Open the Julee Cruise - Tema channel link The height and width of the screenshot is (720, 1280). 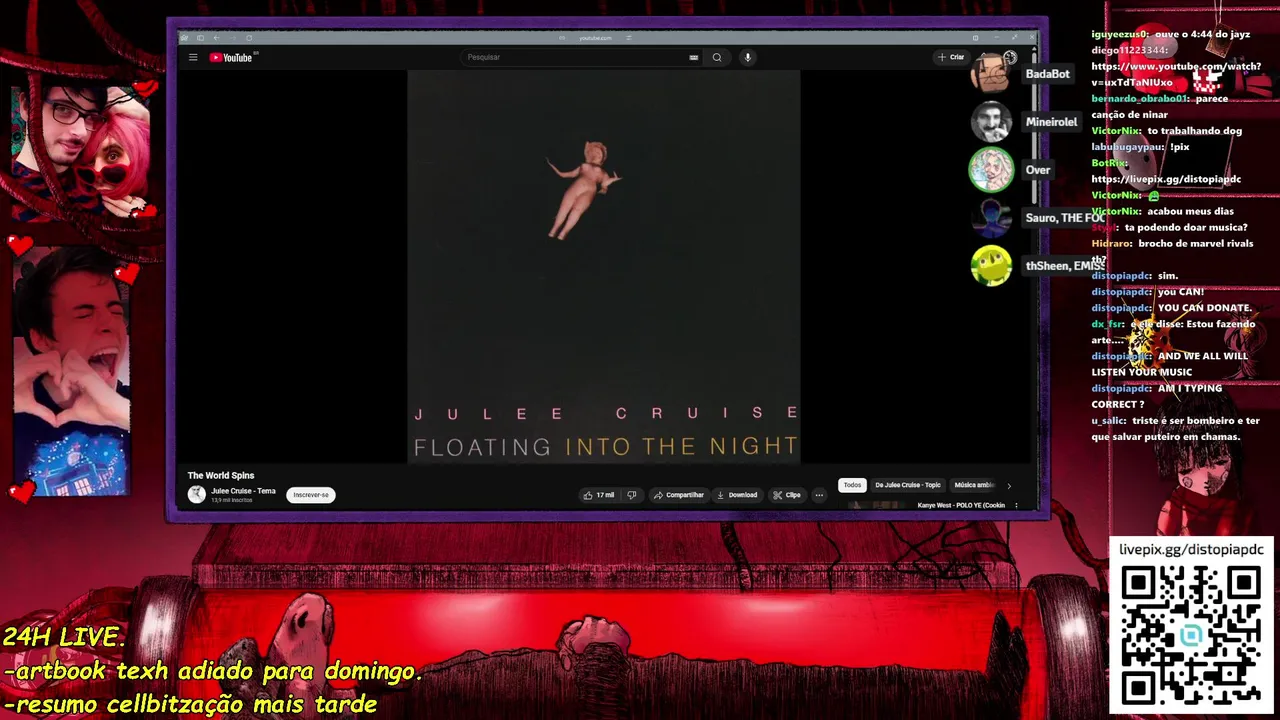click(x=243, y=491)
